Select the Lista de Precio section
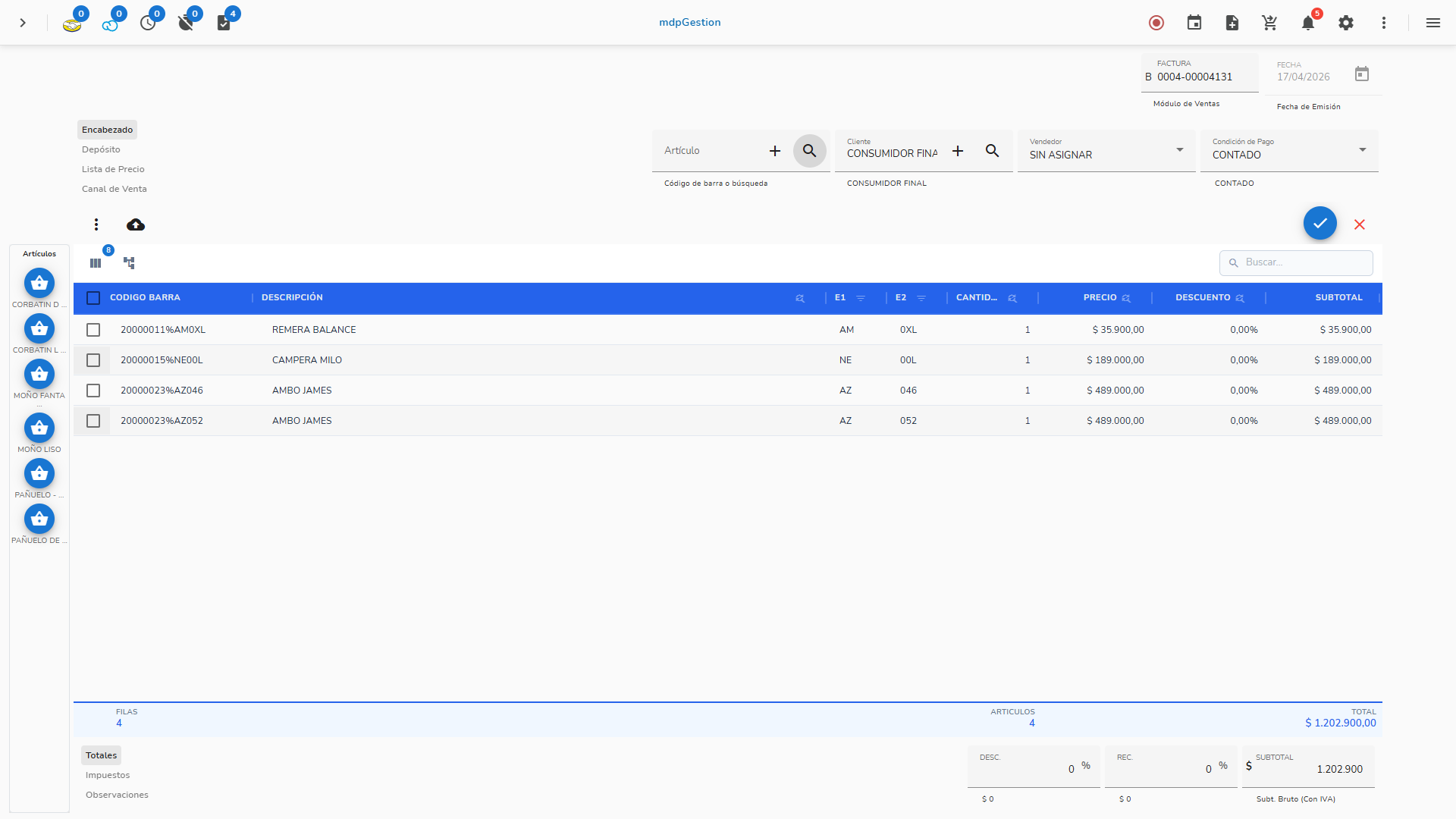This screenshot has height=819, width=1456. [x=113, y=169]
